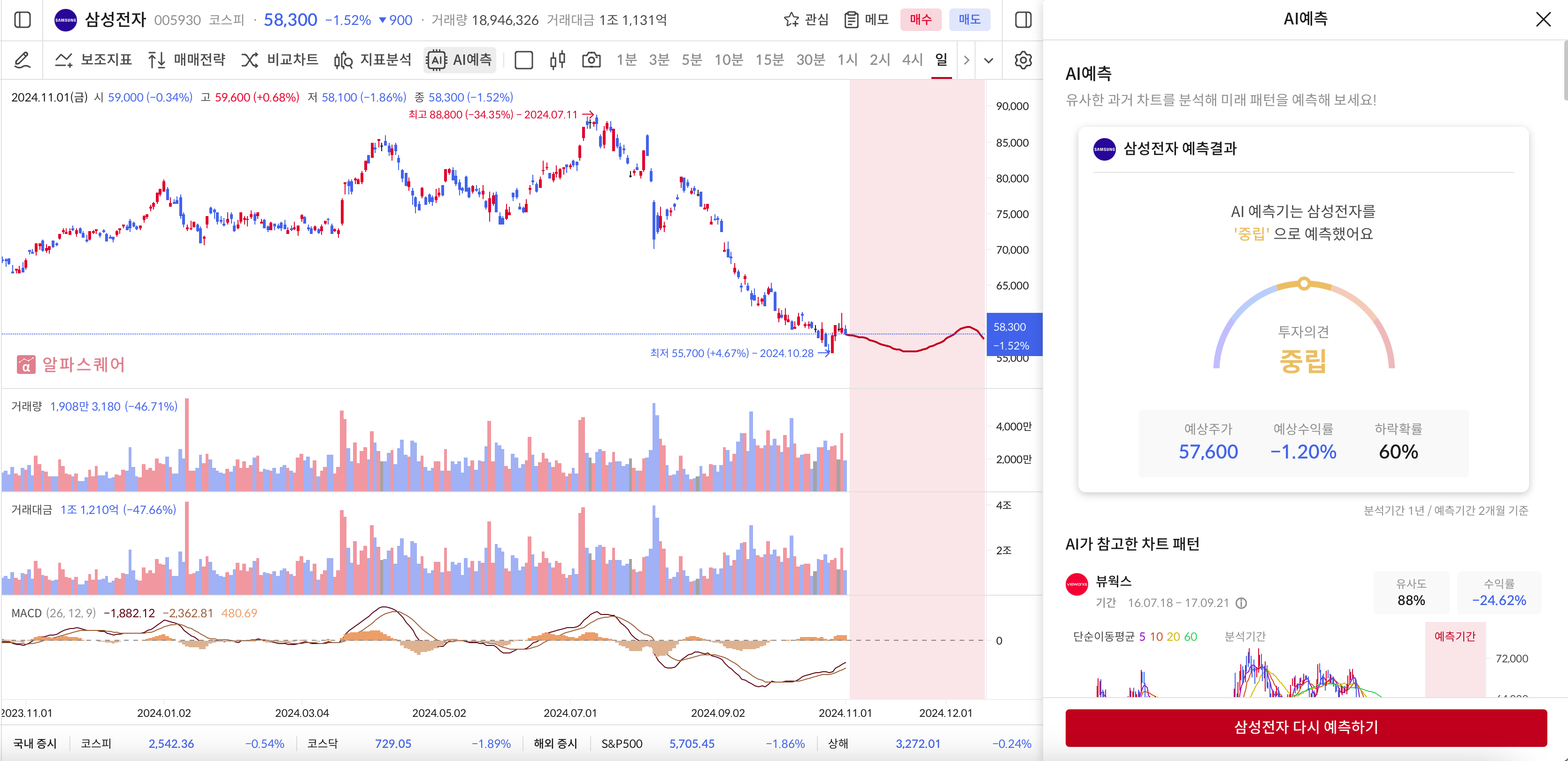The image size is (1568, 761).
Task: Click 국내 증시 label in bottom bar
Action: tap(35, 744)
